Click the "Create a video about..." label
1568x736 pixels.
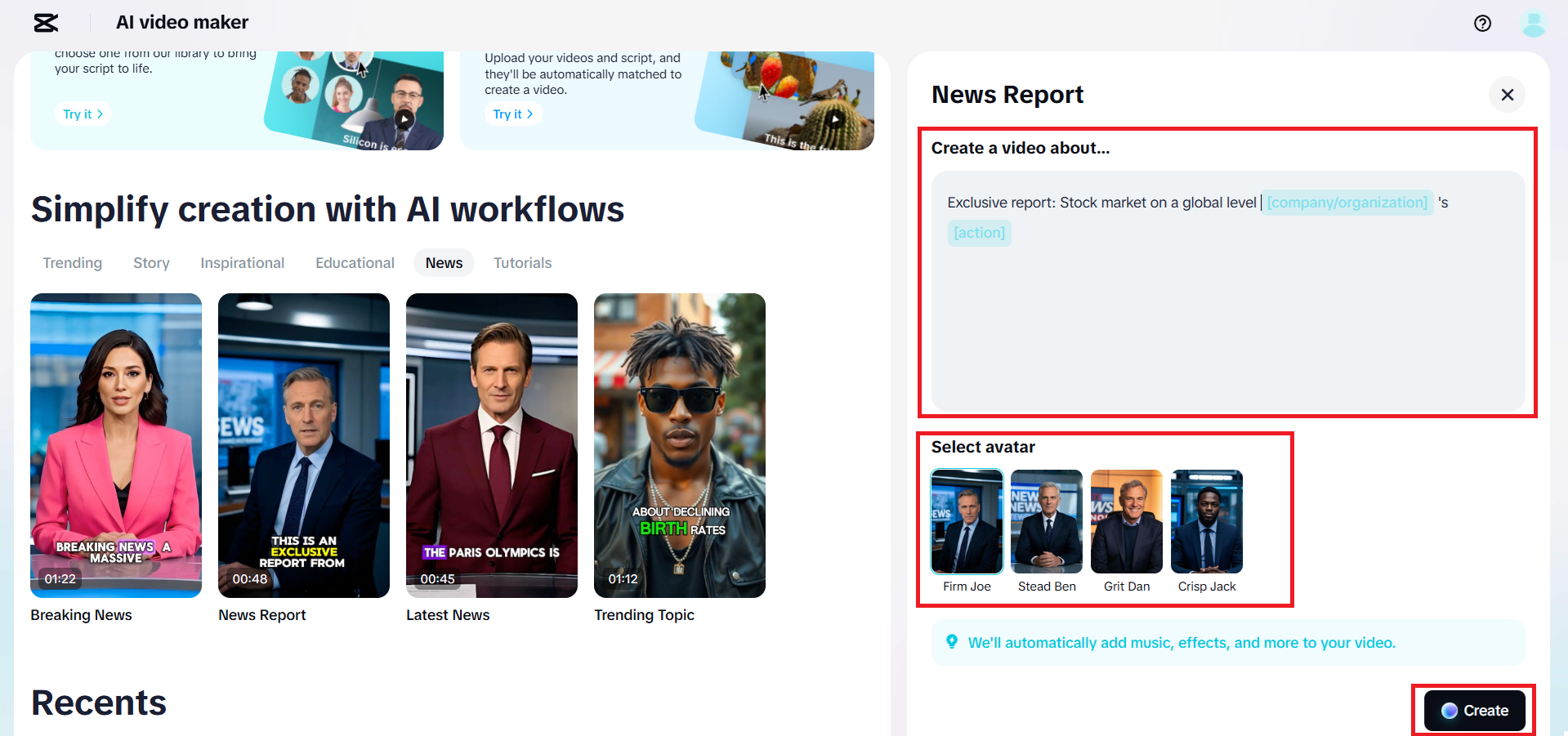tap(1021, 148)
